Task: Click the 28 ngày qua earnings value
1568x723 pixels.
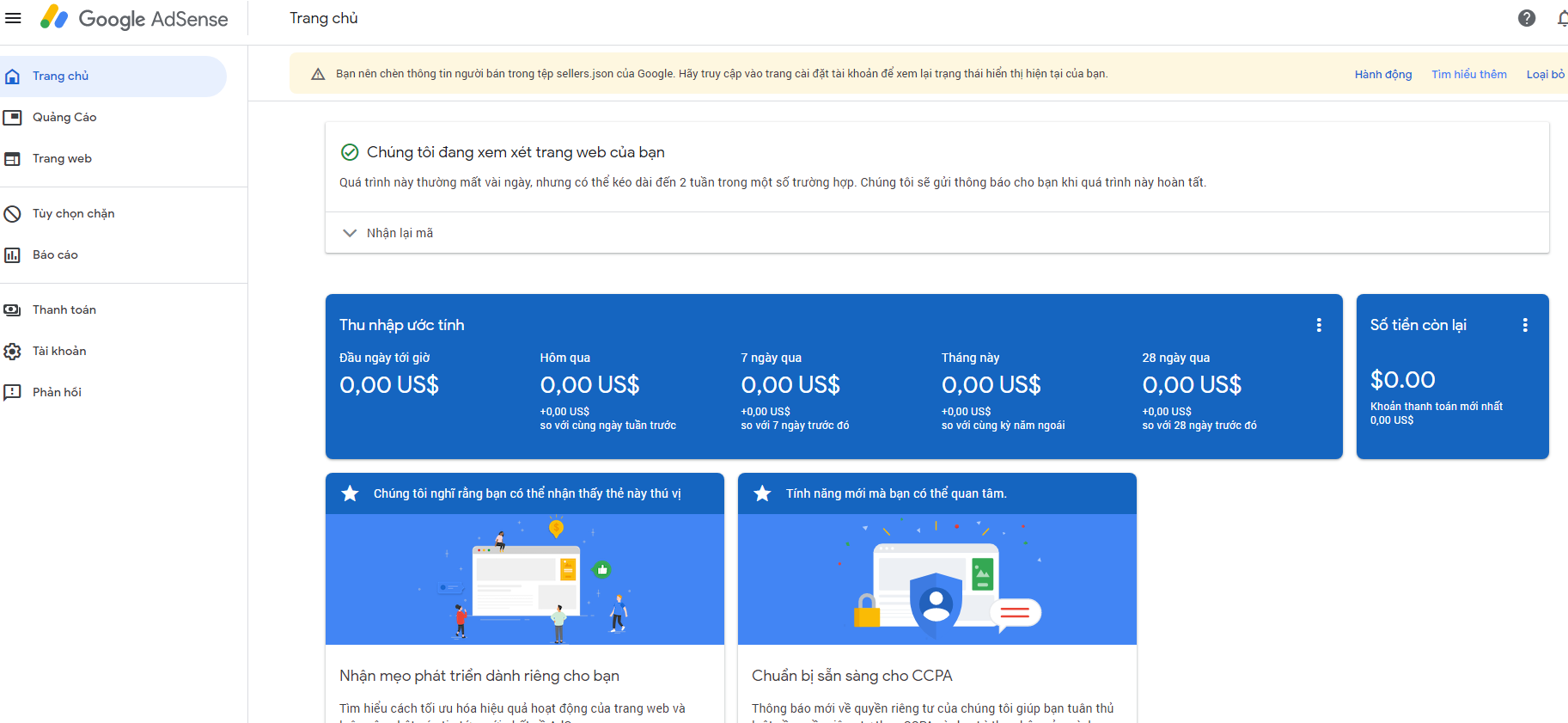Action: 1192,385
